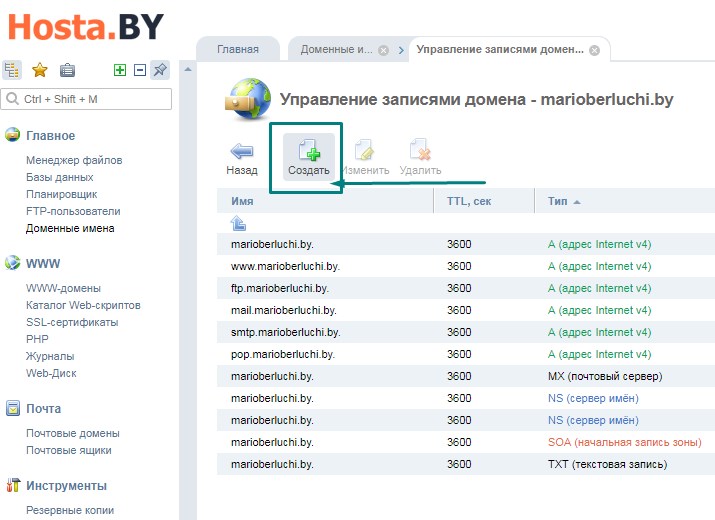Viewport: 715px width, 520px height.
Task: Open Планировщик
Action: pyautogui.click(x=62, y=194)
